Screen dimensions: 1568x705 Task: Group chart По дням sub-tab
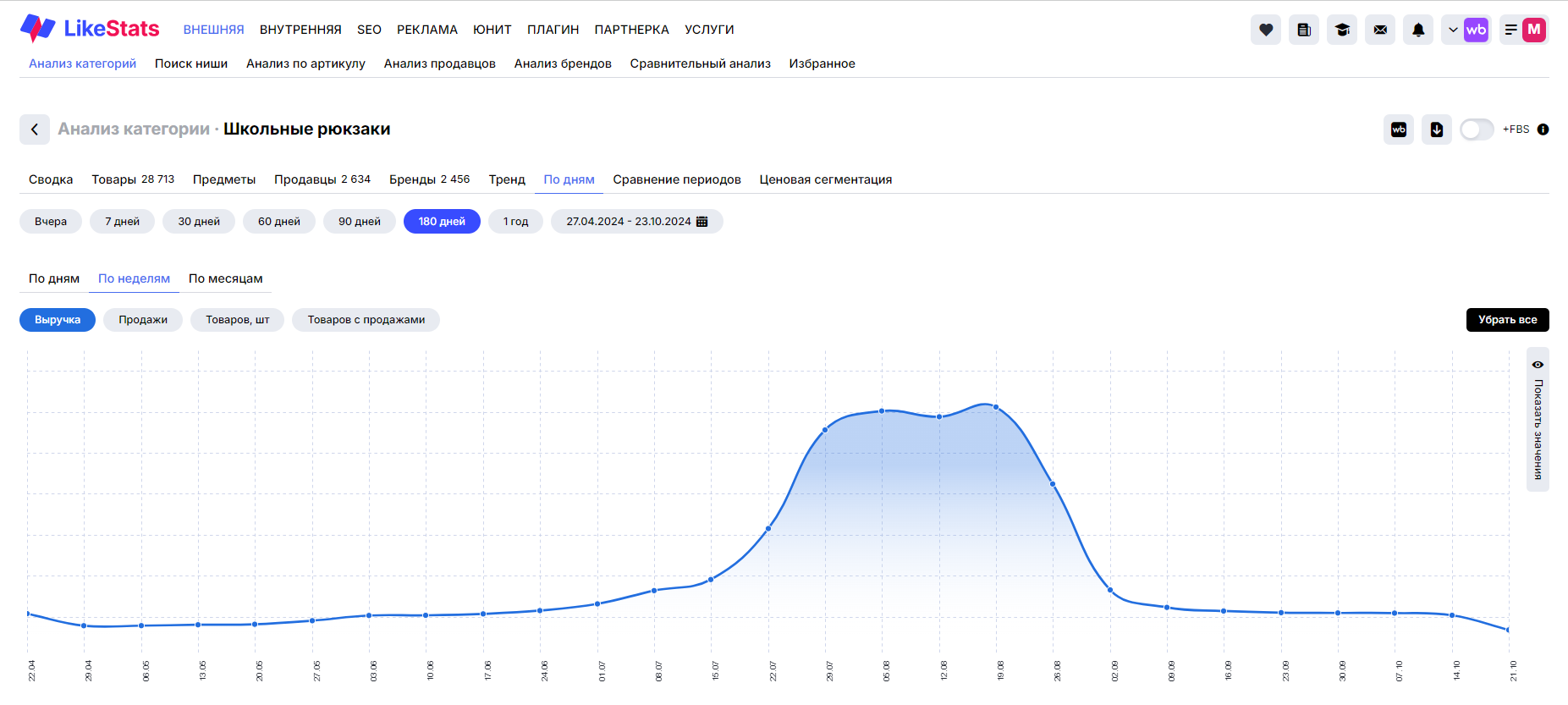coord(54,278)
